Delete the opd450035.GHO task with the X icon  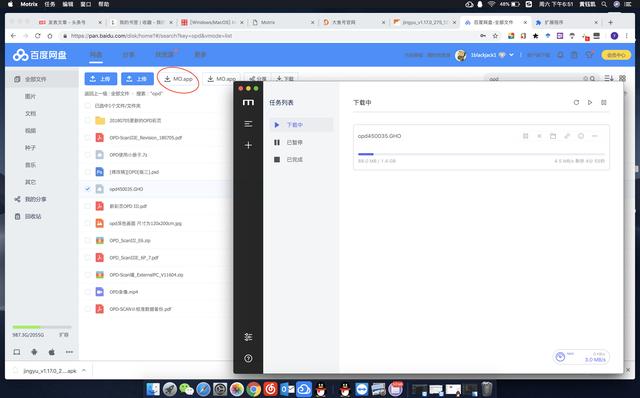(x=539, y=136)
